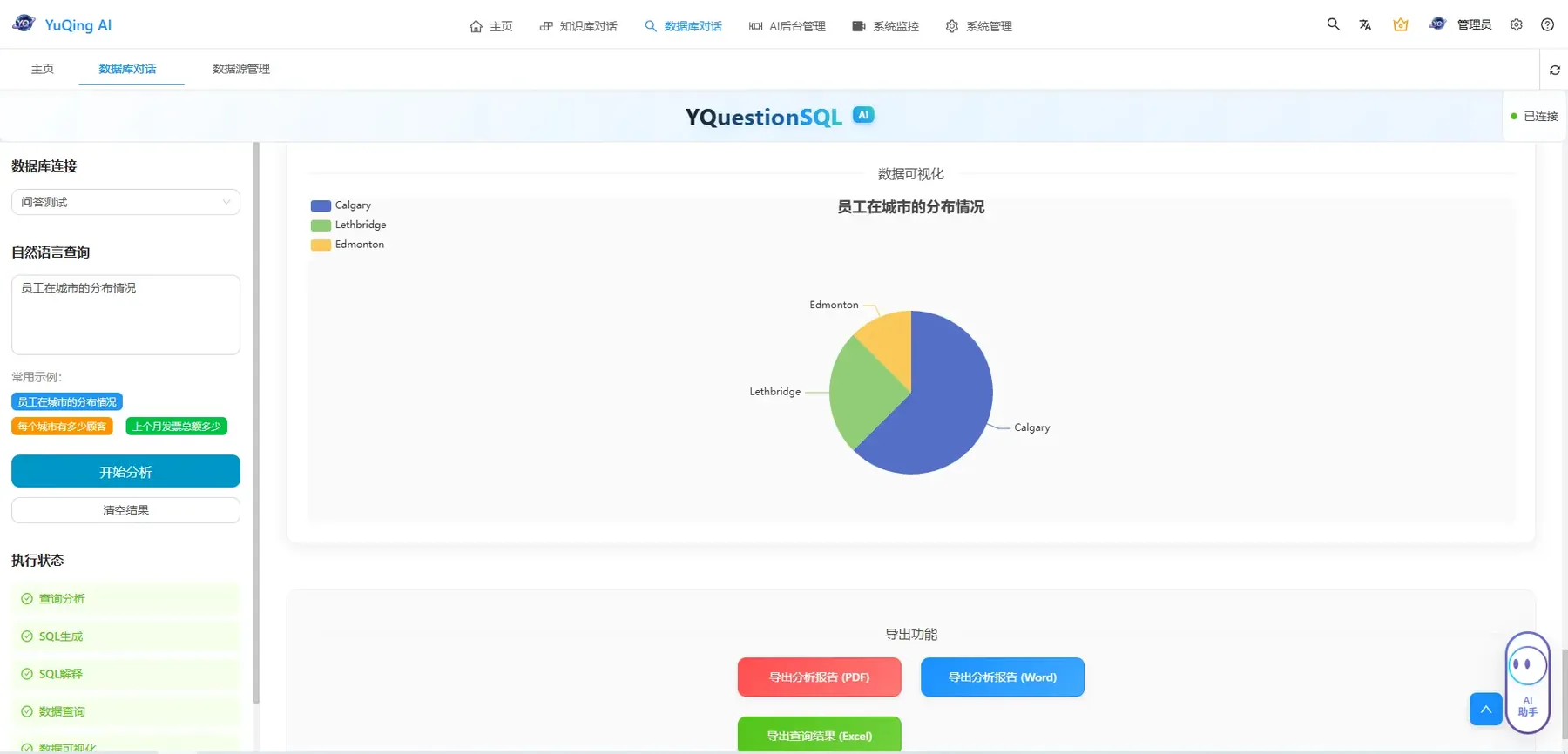Focus the natural language query textbox

pyautogui.click(x=125, y=315)
